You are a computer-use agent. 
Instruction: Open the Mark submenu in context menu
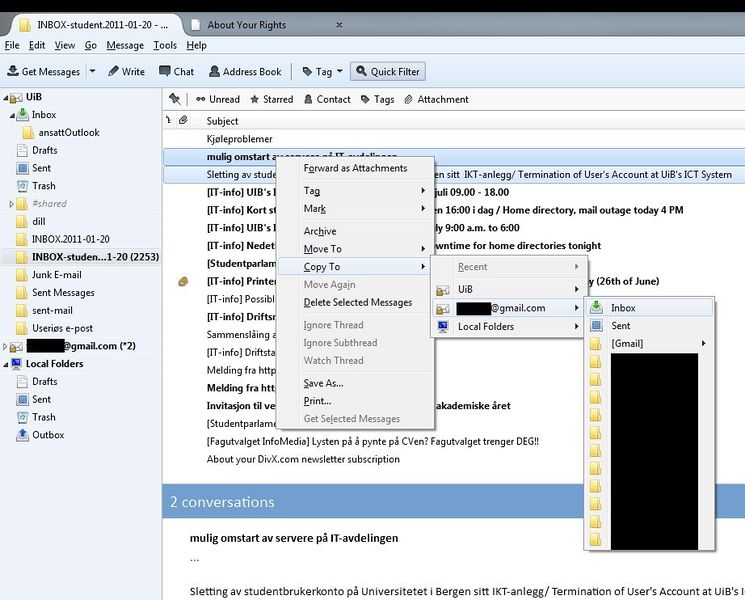point(355,209)
